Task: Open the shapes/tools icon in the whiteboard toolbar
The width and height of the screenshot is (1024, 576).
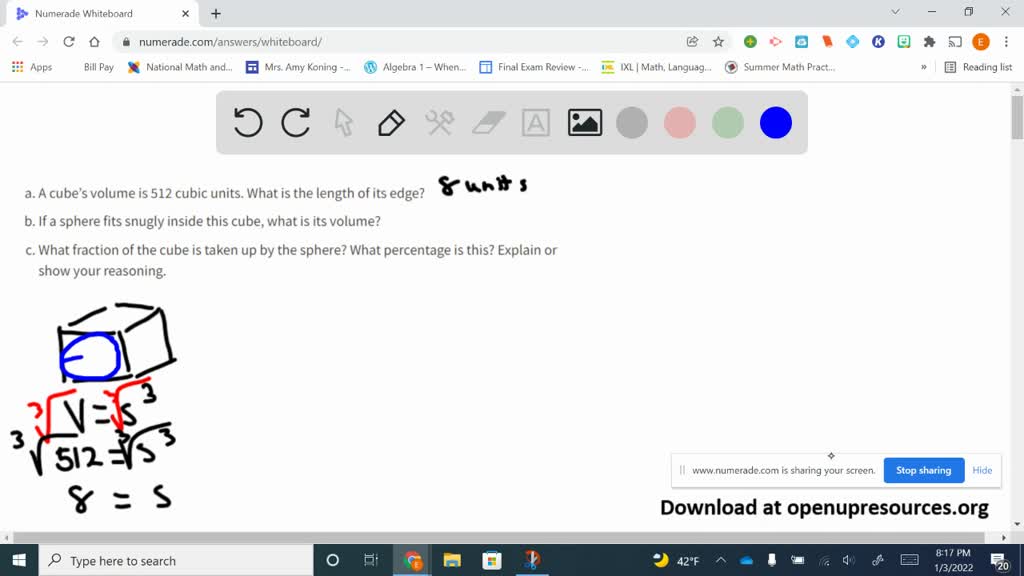Action: 438,122
